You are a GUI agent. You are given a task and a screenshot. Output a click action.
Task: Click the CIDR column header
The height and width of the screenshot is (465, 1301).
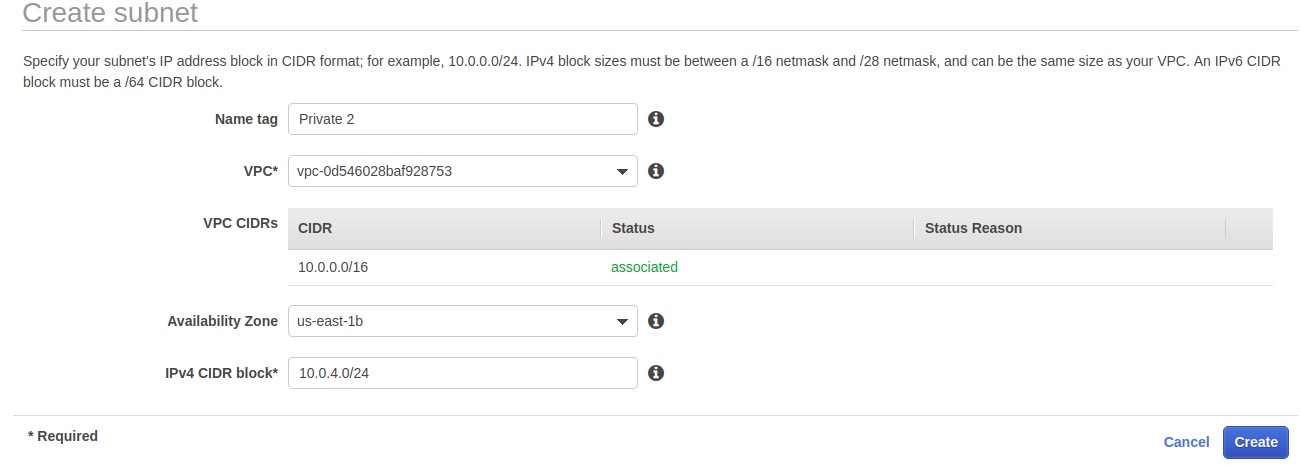click(x=315, y=228)
